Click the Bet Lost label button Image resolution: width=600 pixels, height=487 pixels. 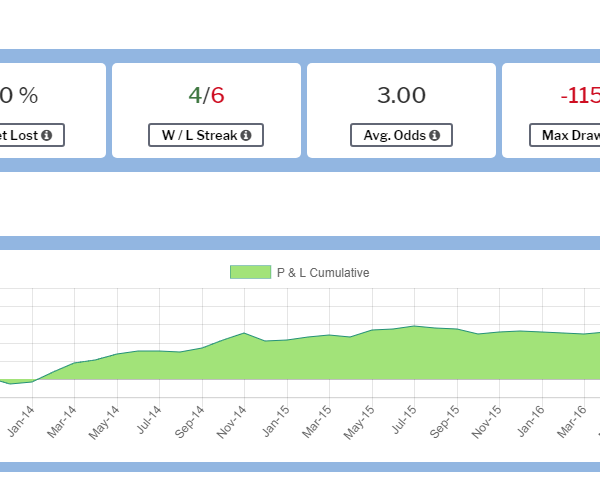tap(32, 135)
